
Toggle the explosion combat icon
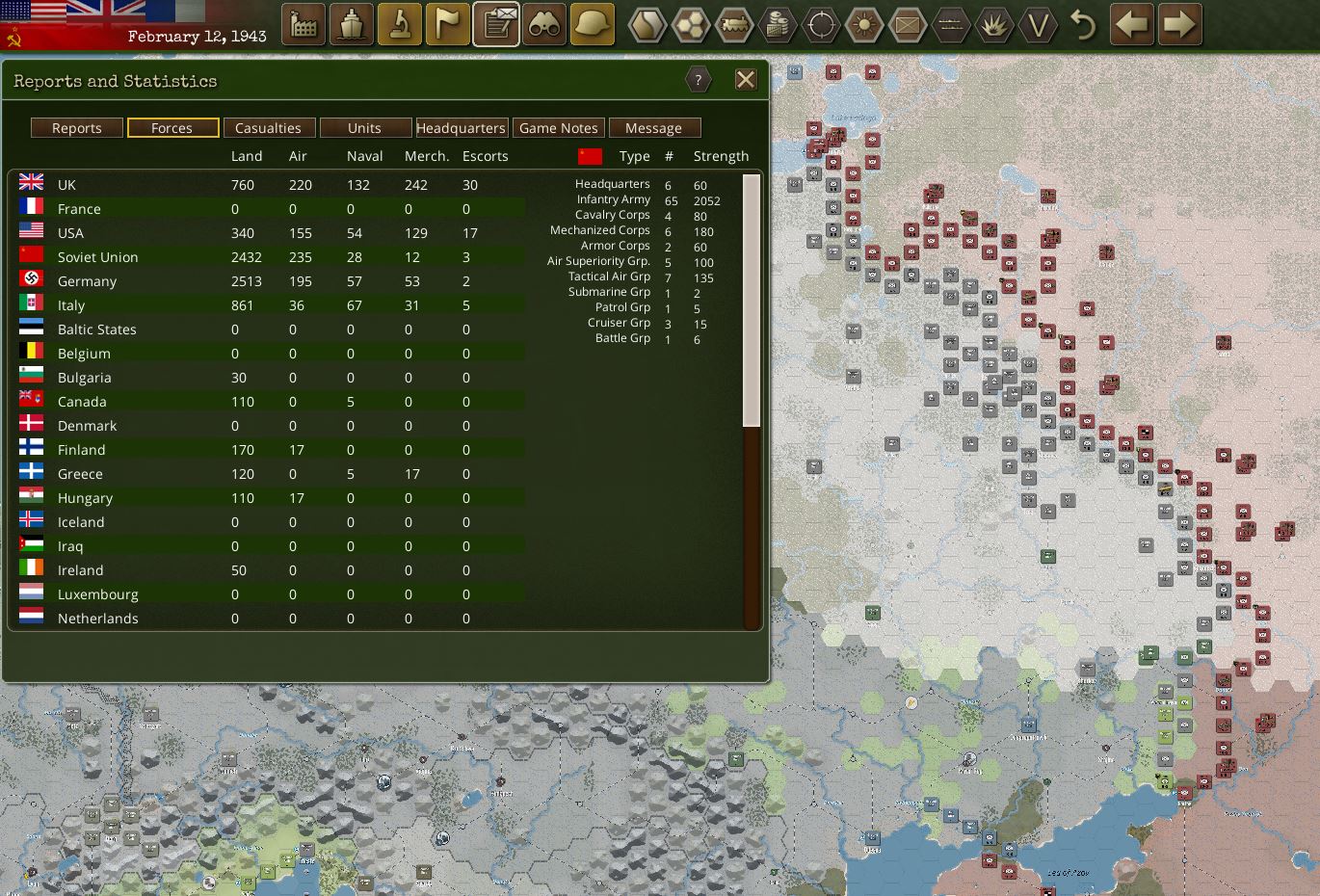[x=994, y=25]
